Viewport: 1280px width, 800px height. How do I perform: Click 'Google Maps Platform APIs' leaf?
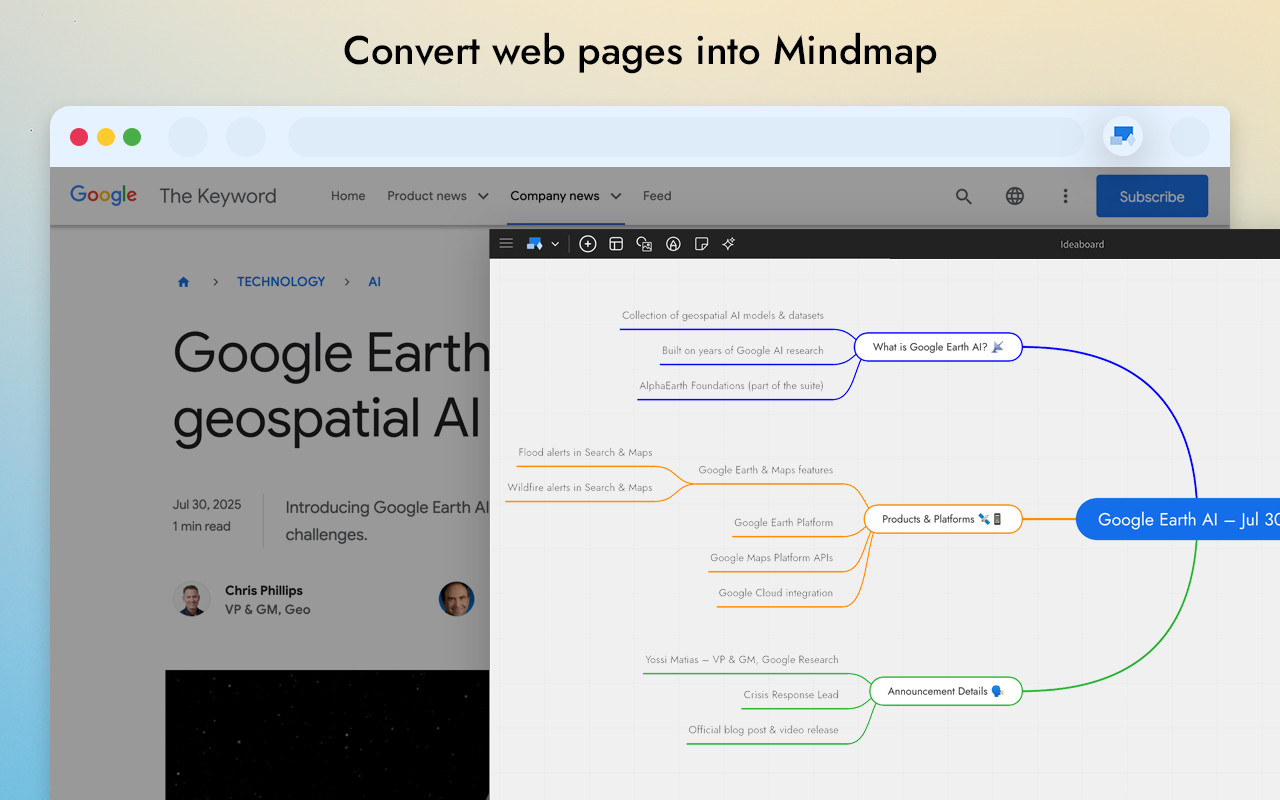click(x=772, y=558)
